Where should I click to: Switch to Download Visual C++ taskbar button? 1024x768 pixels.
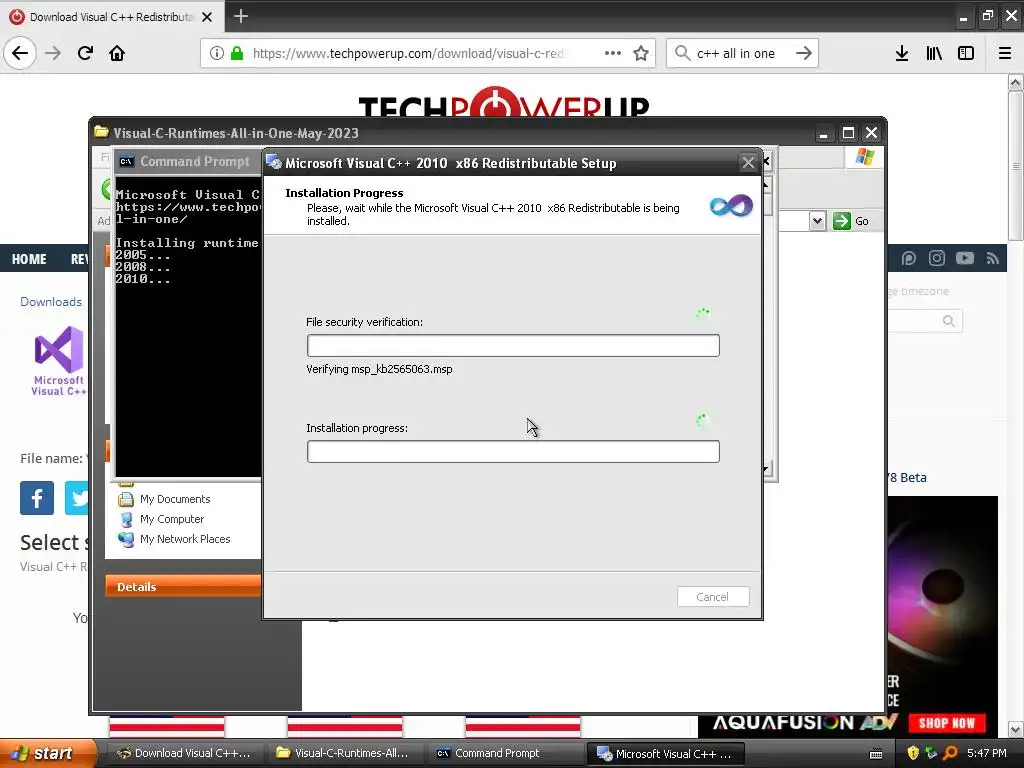point(184,753)
